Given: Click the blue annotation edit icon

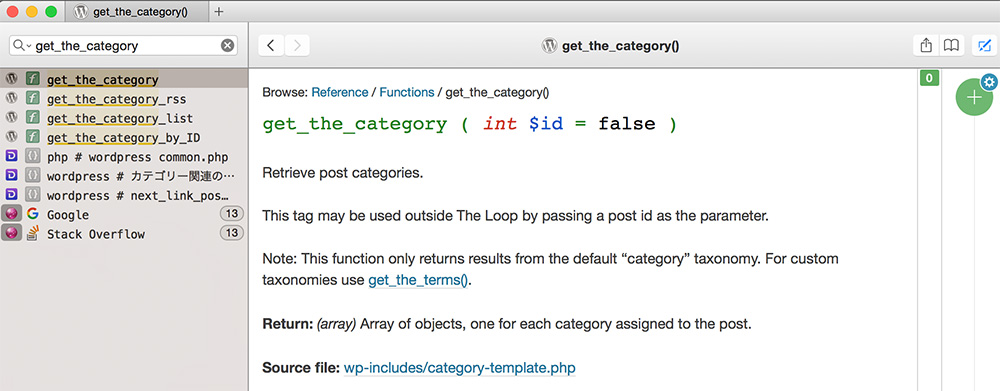Looking at the screenshot, I should coord(984,45).
